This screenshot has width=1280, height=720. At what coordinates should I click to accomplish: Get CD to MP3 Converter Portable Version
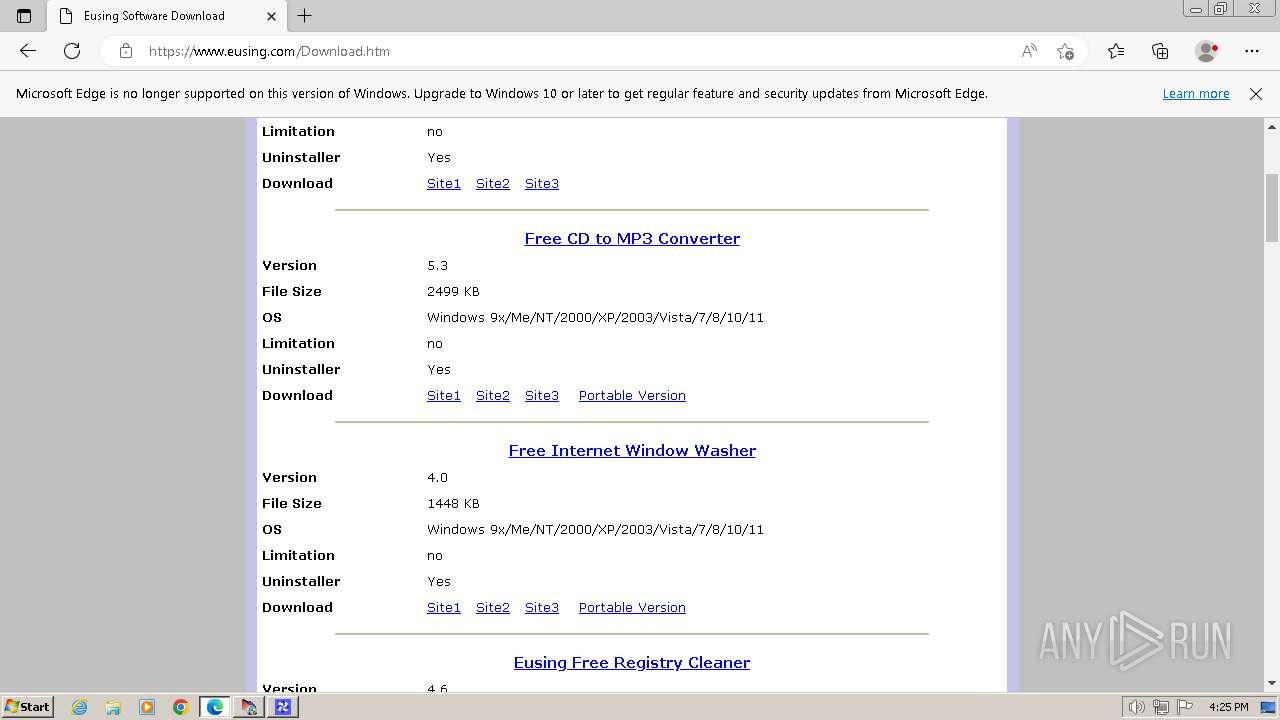632,395
